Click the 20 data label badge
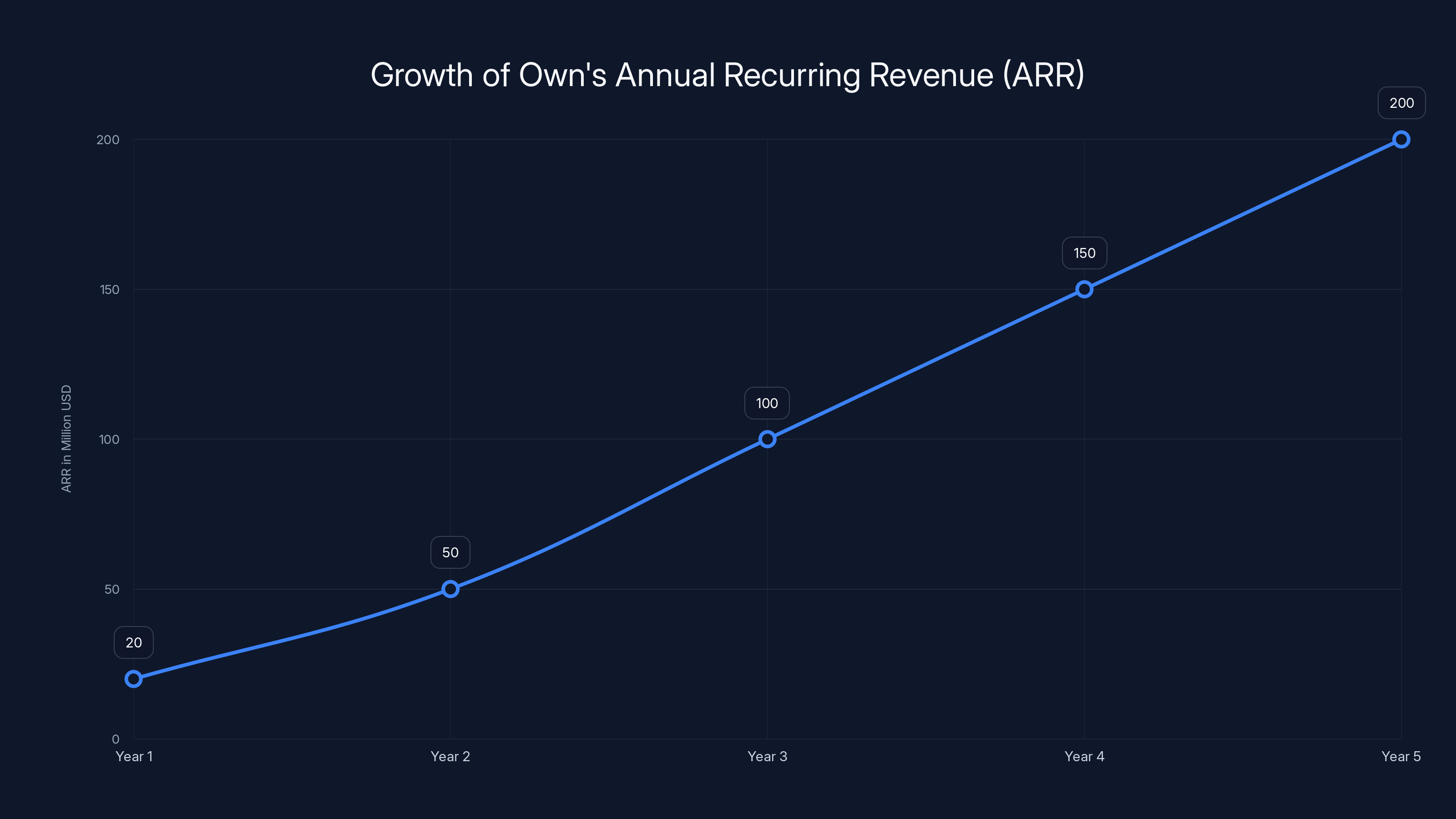The width and height of the screenshot is (1456, 819). click(x=134, y=642)
